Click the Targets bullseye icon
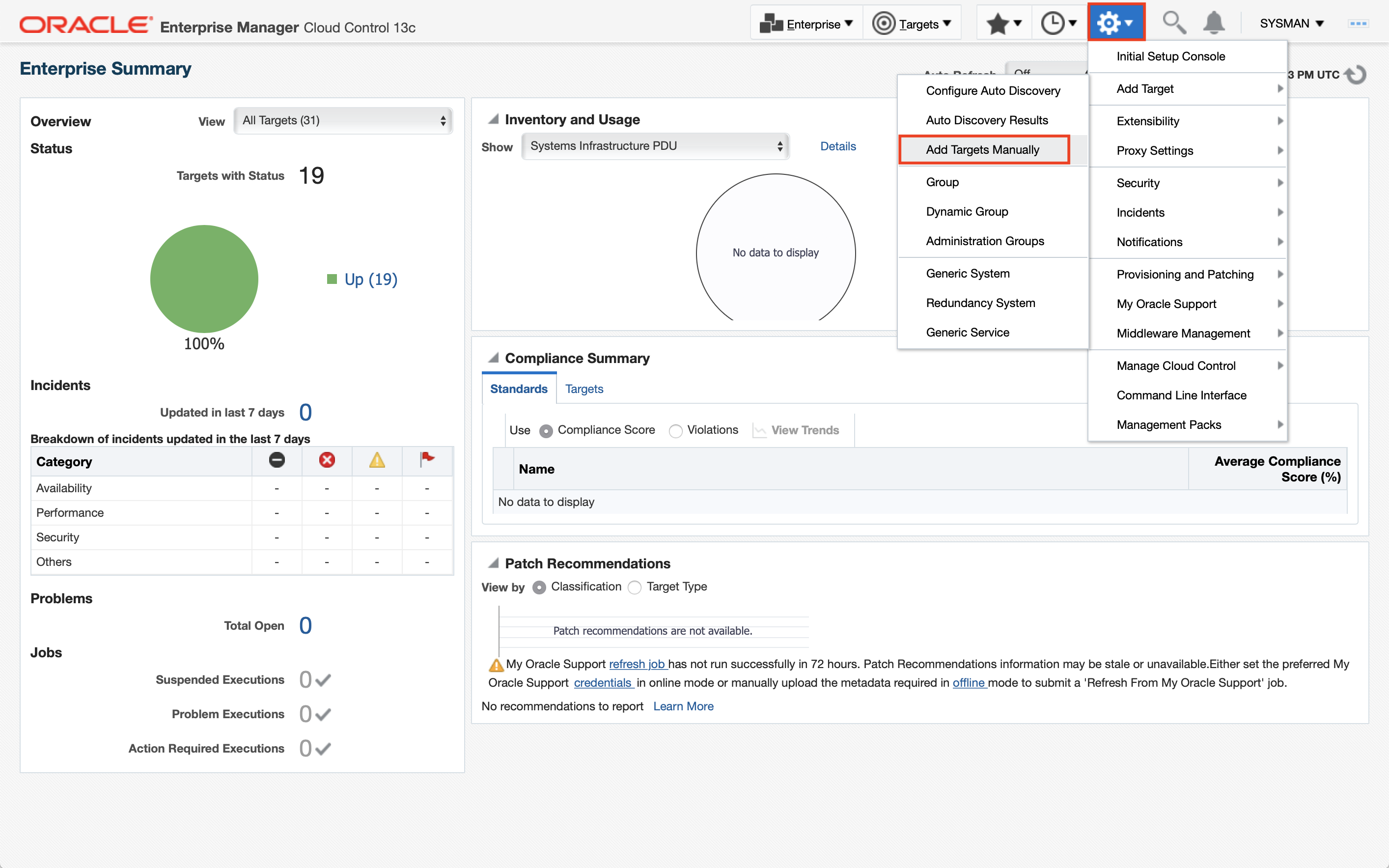 883,24
